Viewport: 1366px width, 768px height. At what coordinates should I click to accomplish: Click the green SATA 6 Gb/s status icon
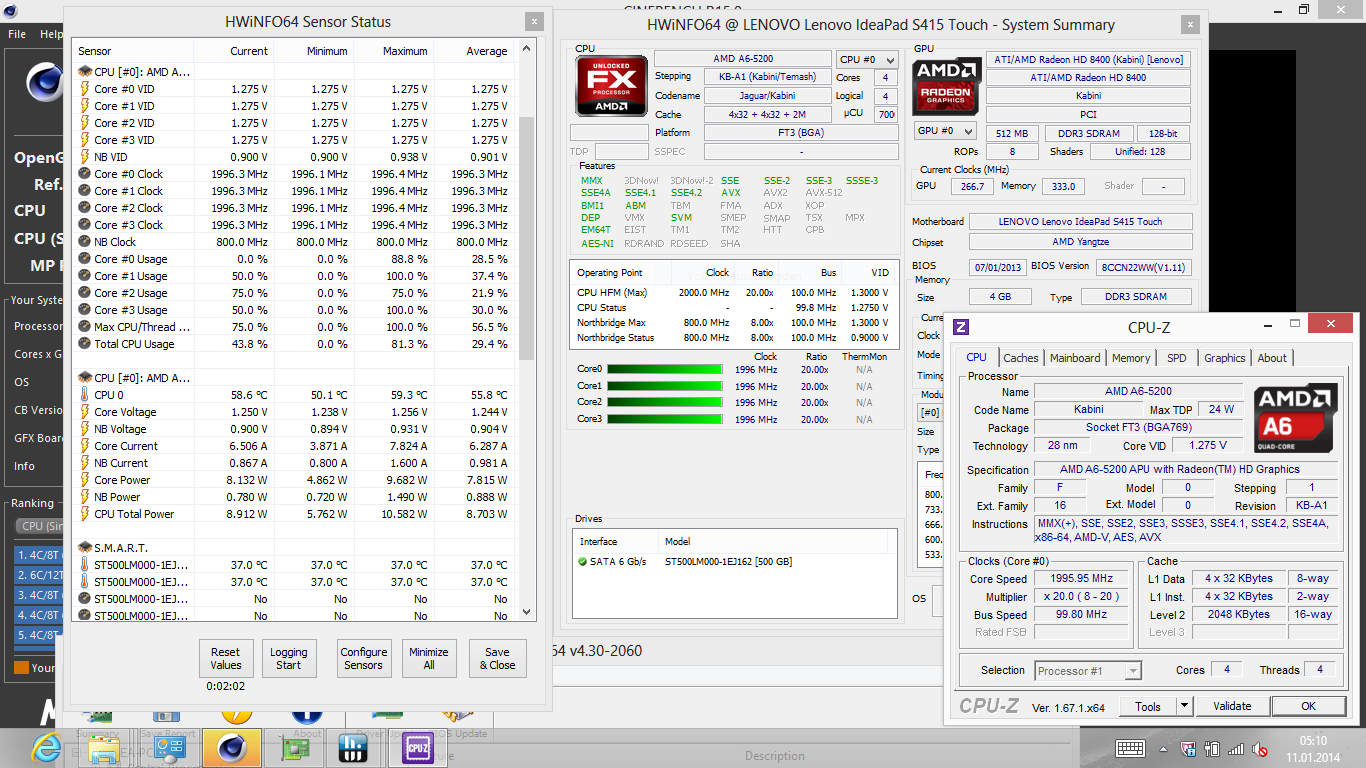[582, 562]
